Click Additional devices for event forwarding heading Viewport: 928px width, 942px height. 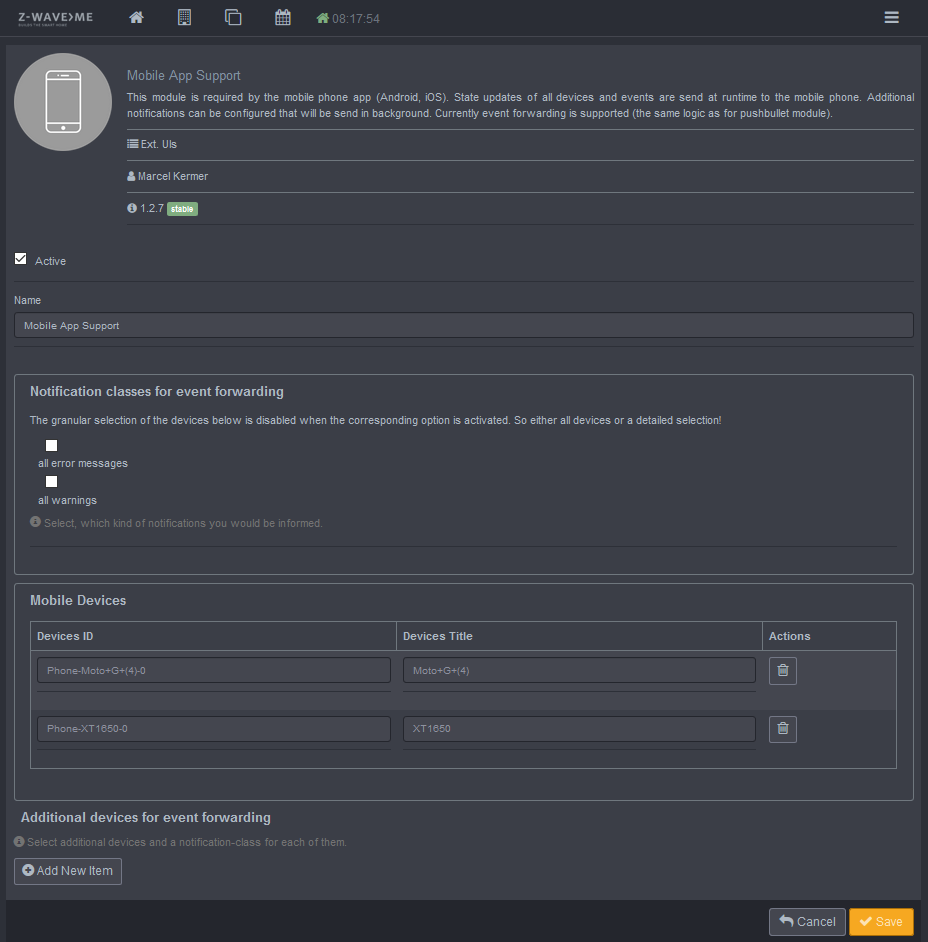[145, 818]
